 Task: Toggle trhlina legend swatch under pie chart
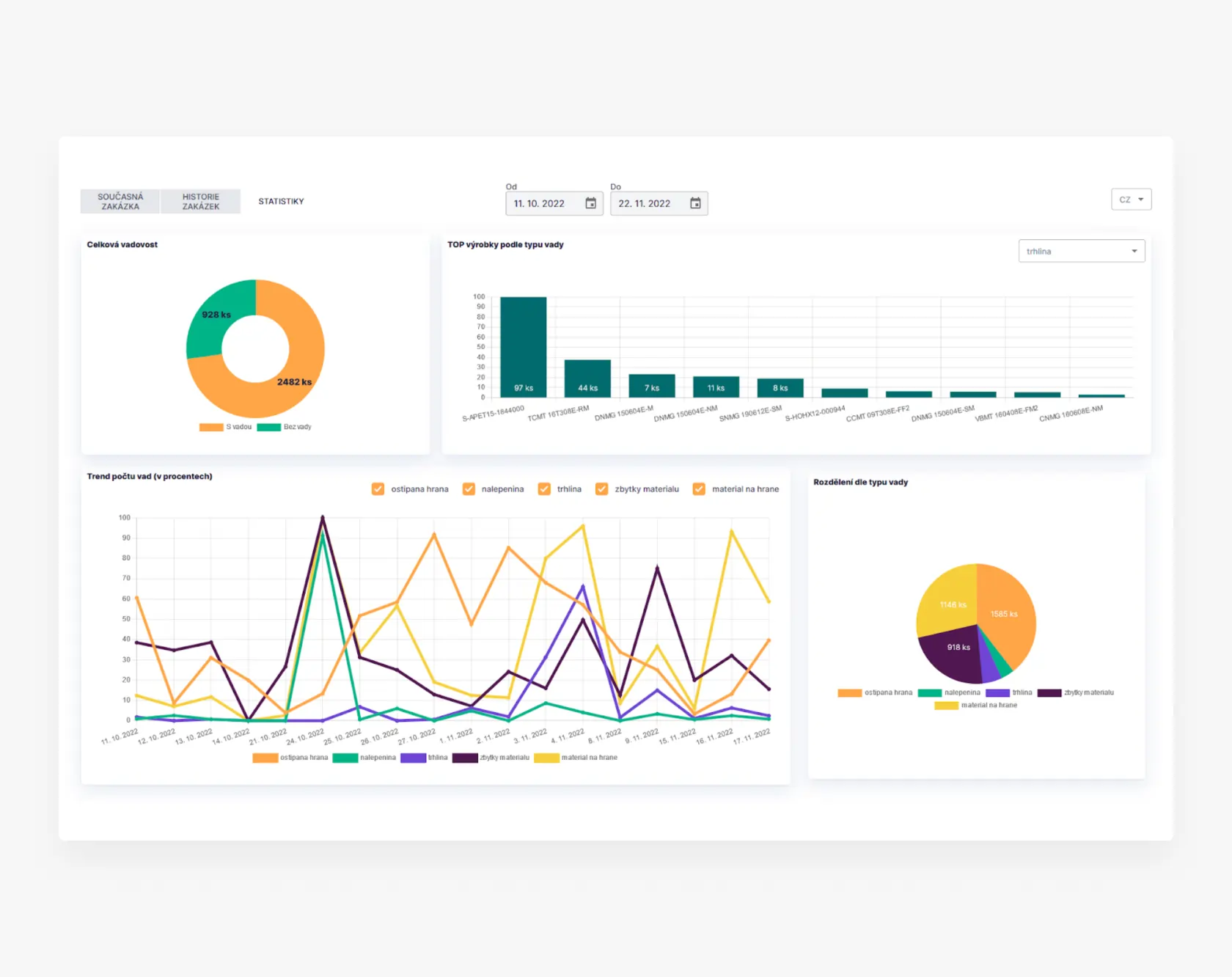coord(998,692)
